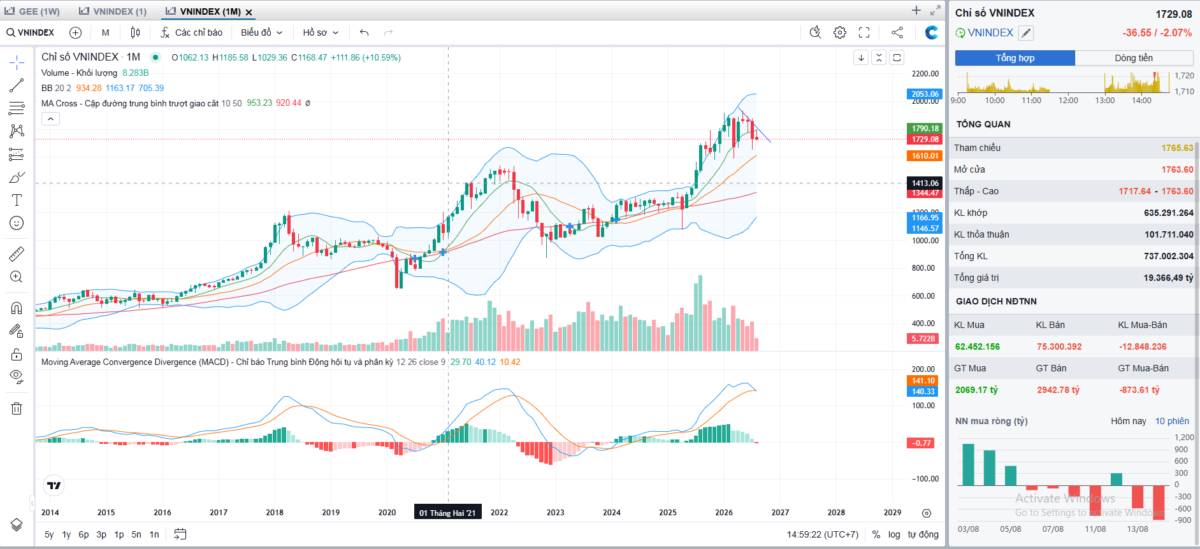The width and height of the screenshot is (1200, 549).
Task: Open the forecasting and measurement tool group
Action: click(x=16, y=154)
